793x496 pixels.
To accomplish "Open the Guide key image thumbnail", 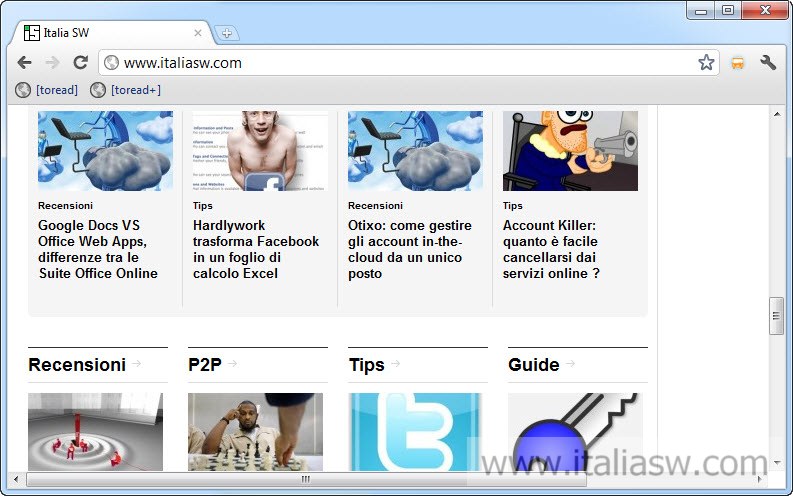I will click(x=576, y=432).
